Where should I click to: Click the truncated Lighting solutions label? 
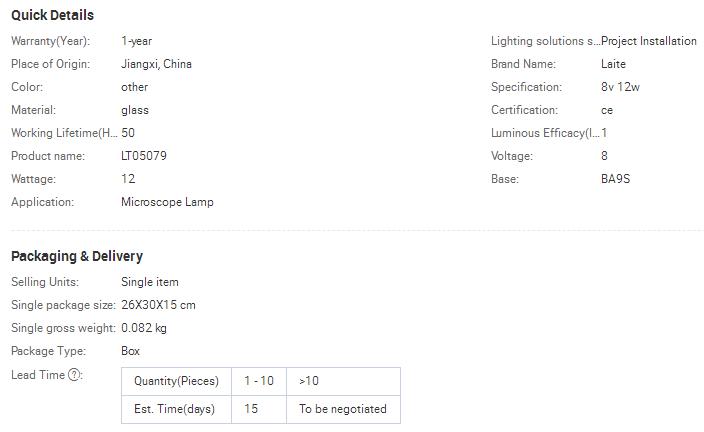tap(544, 41)
